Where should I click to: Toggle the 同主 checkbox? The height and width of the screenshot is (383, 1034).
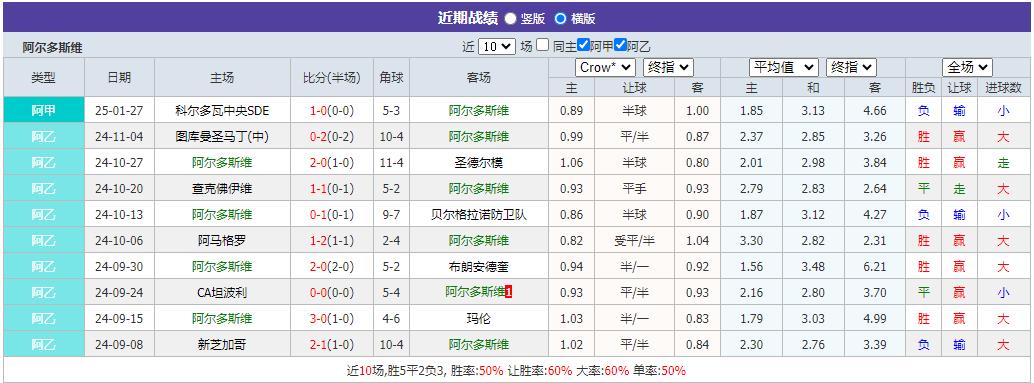(542, 45)
